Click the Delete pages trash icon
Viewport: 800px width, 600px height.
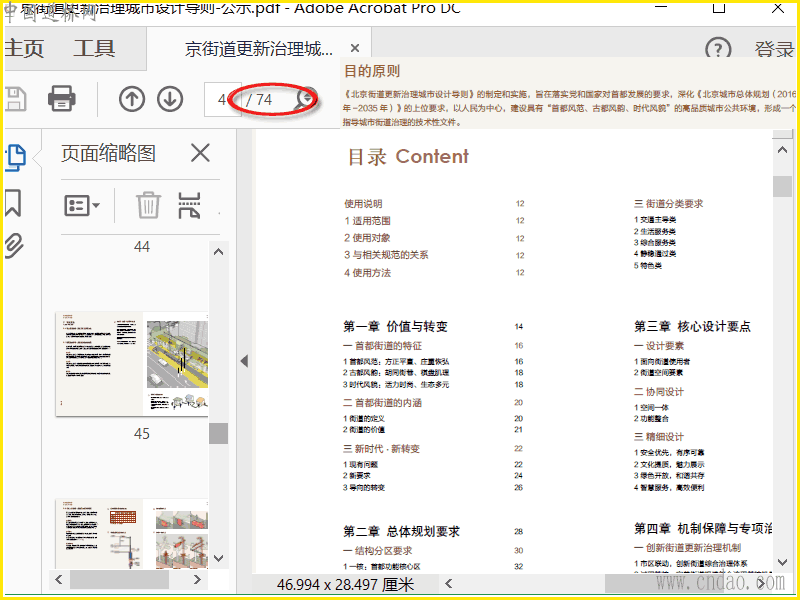(x=148, y=205)
